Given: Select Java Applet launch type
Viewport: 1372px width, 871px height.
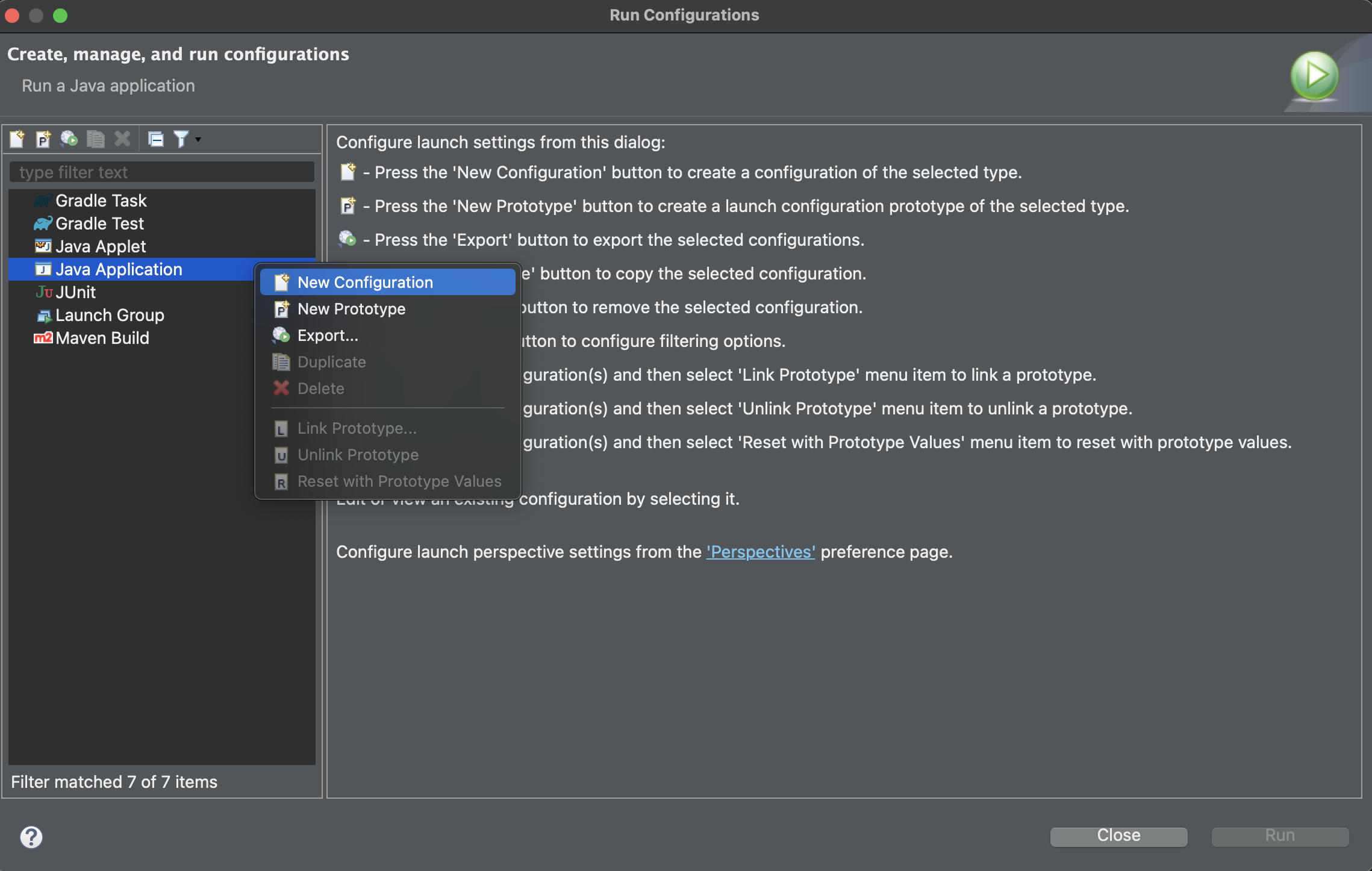Looking at the screenshot, I should pyautogui.click(x=101, y=246).
